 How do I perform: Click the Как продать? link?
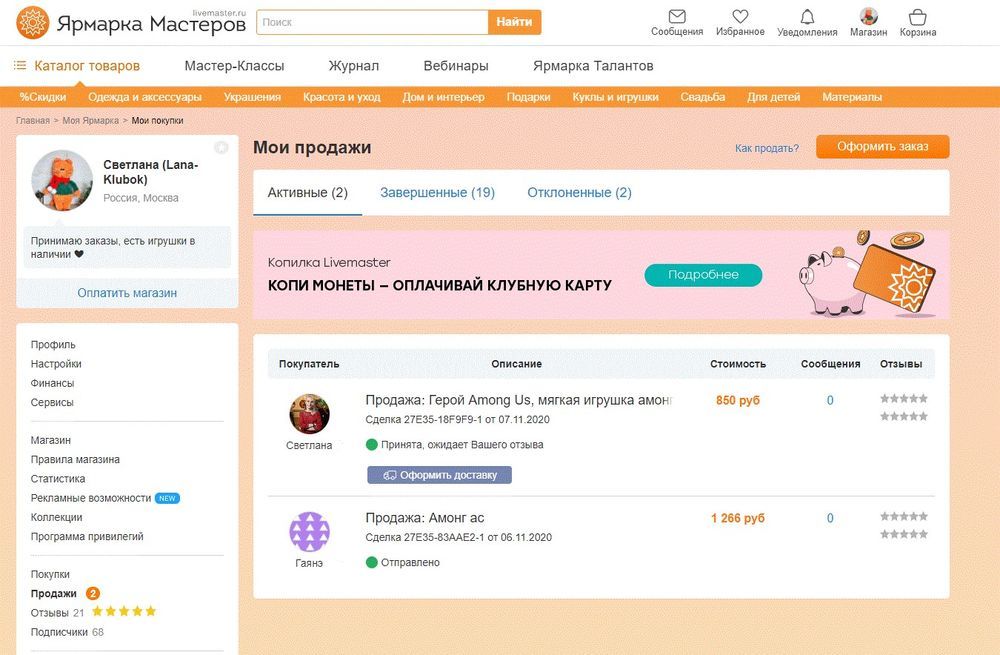(x=766, y=148)
